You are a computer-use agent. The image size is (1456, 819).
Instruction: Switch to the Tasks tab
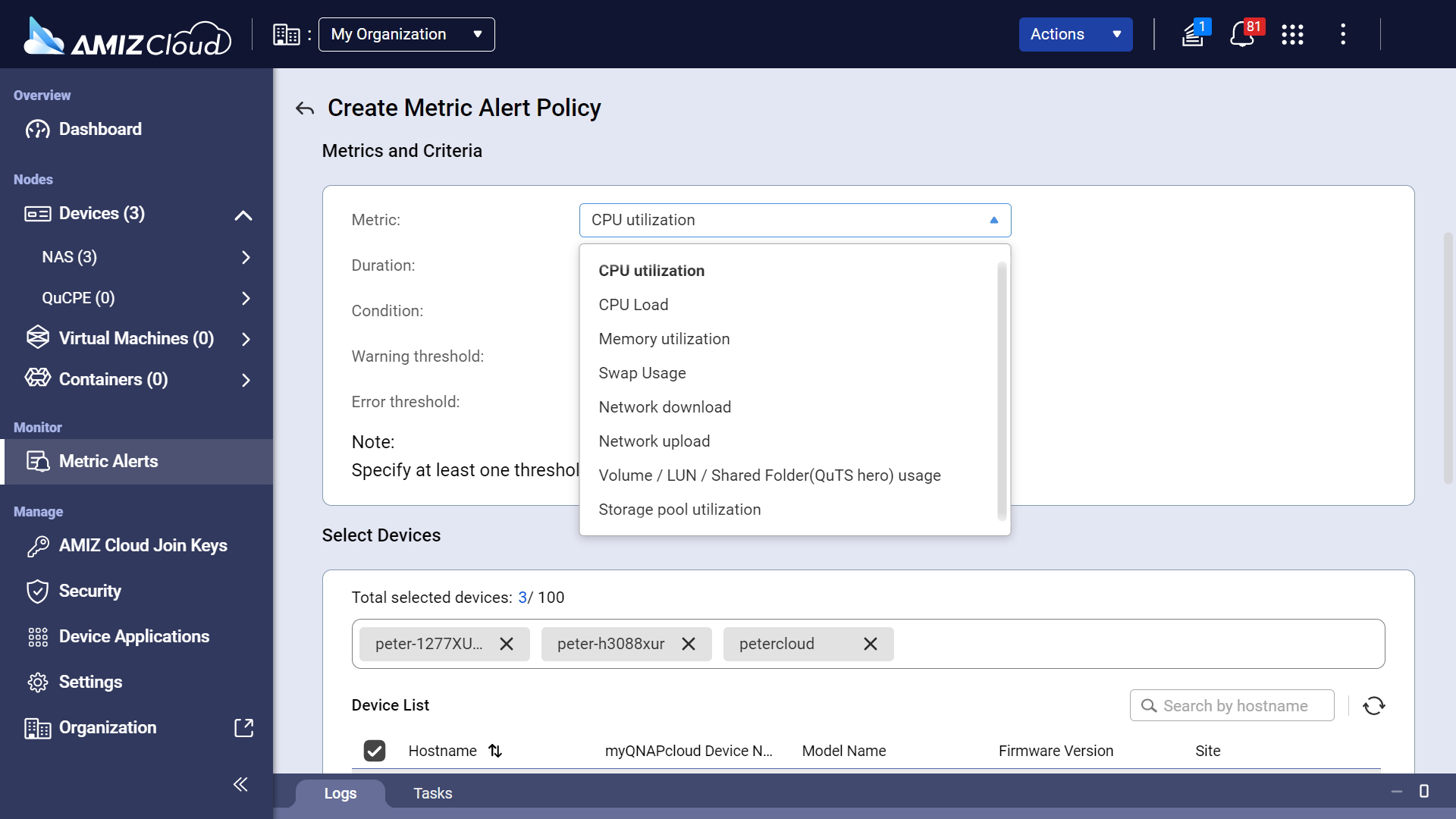pos(432,793)
